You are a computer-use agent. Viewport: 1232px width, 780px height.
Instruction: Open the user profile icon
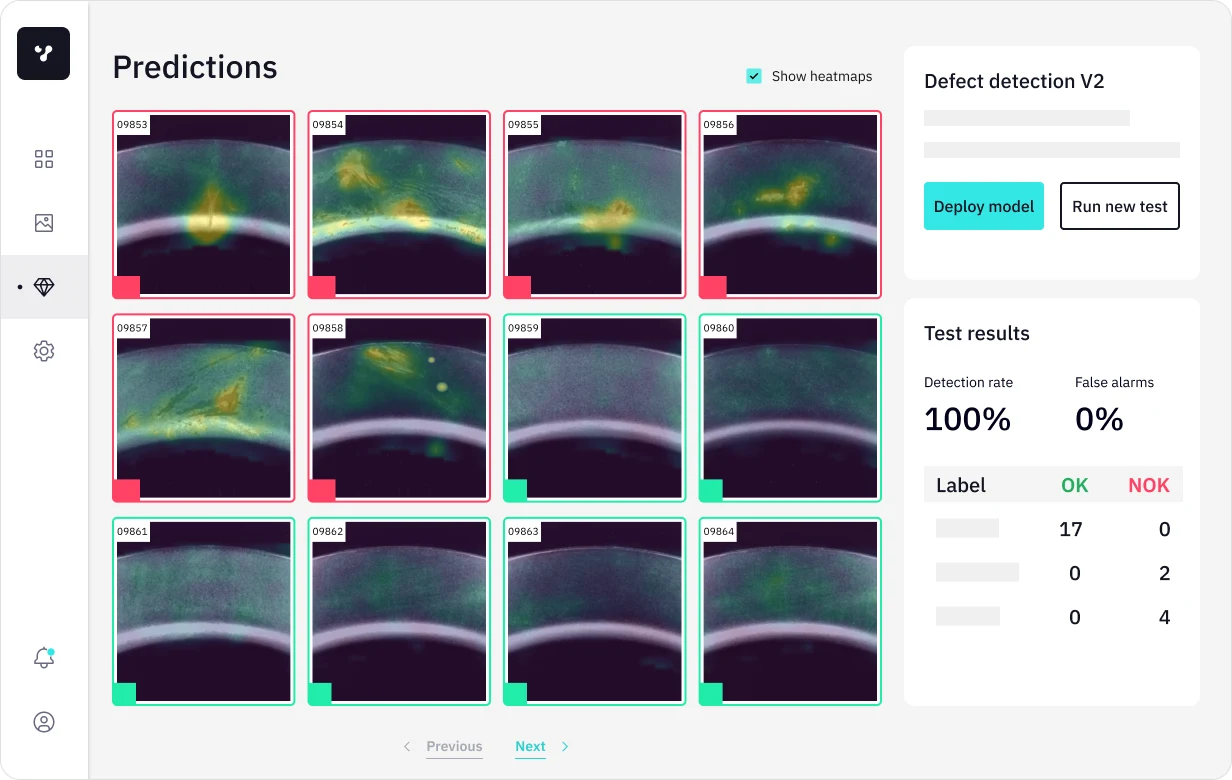point(44,722)
